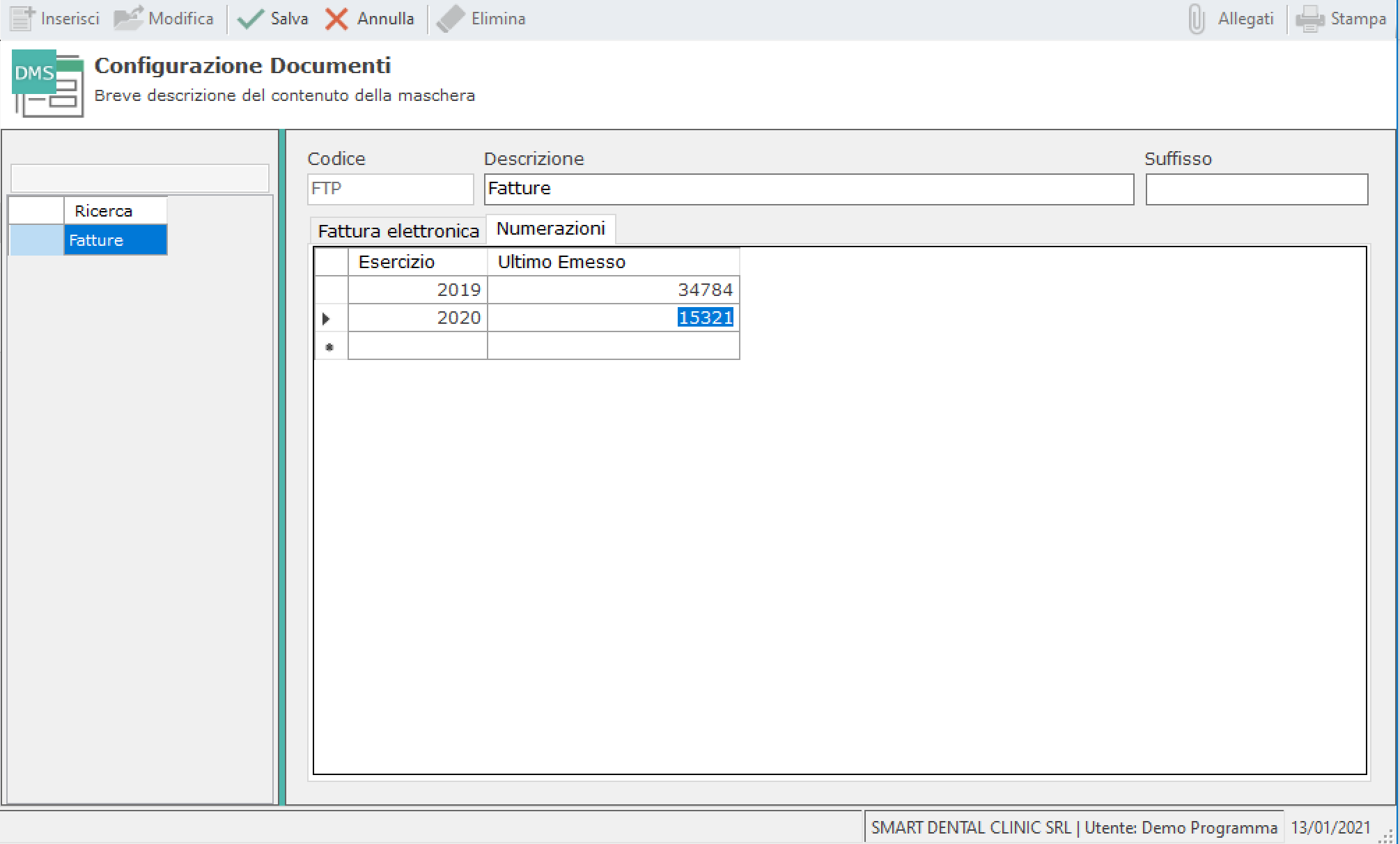Viewport: 1400px width, 844px height.
Task: Click the new row asterisk selector
Action: pyautogui.click(x=330, y=346)
